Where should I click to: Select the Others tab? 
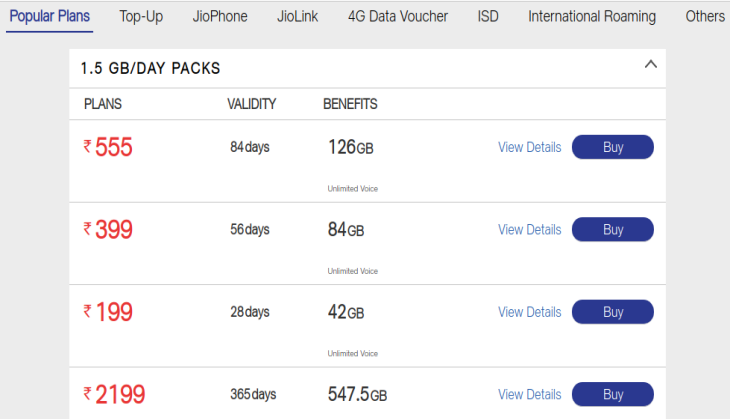[x=705, y=17]
